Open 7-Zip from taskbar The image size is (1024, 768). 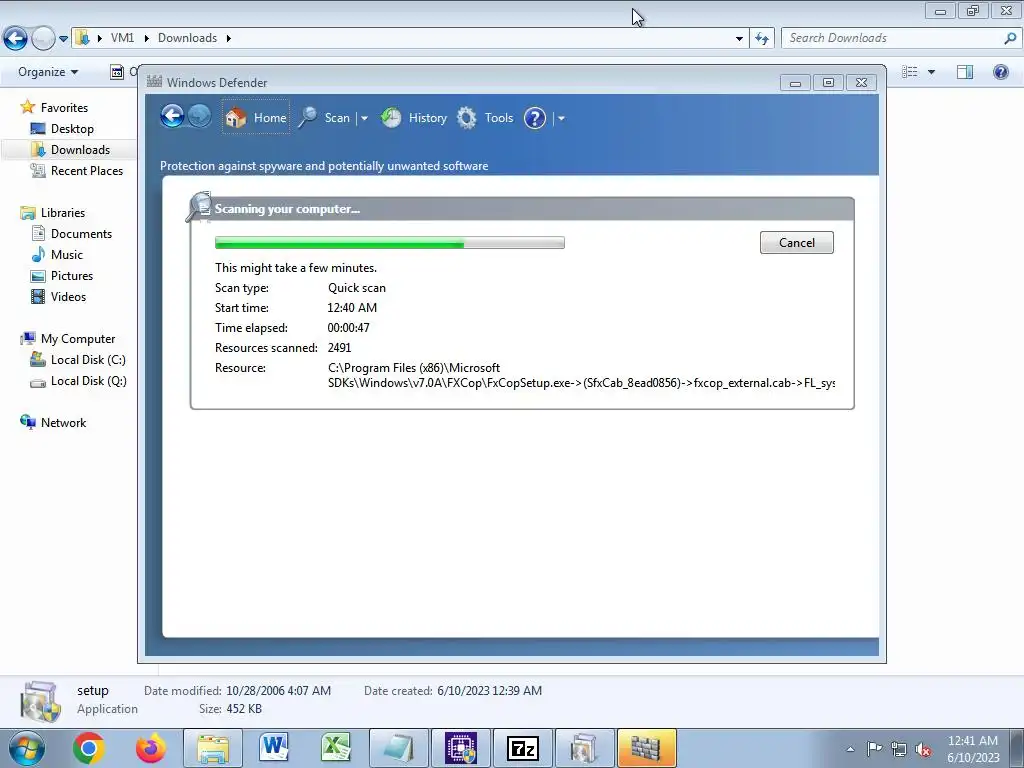(x=522, y=748)
